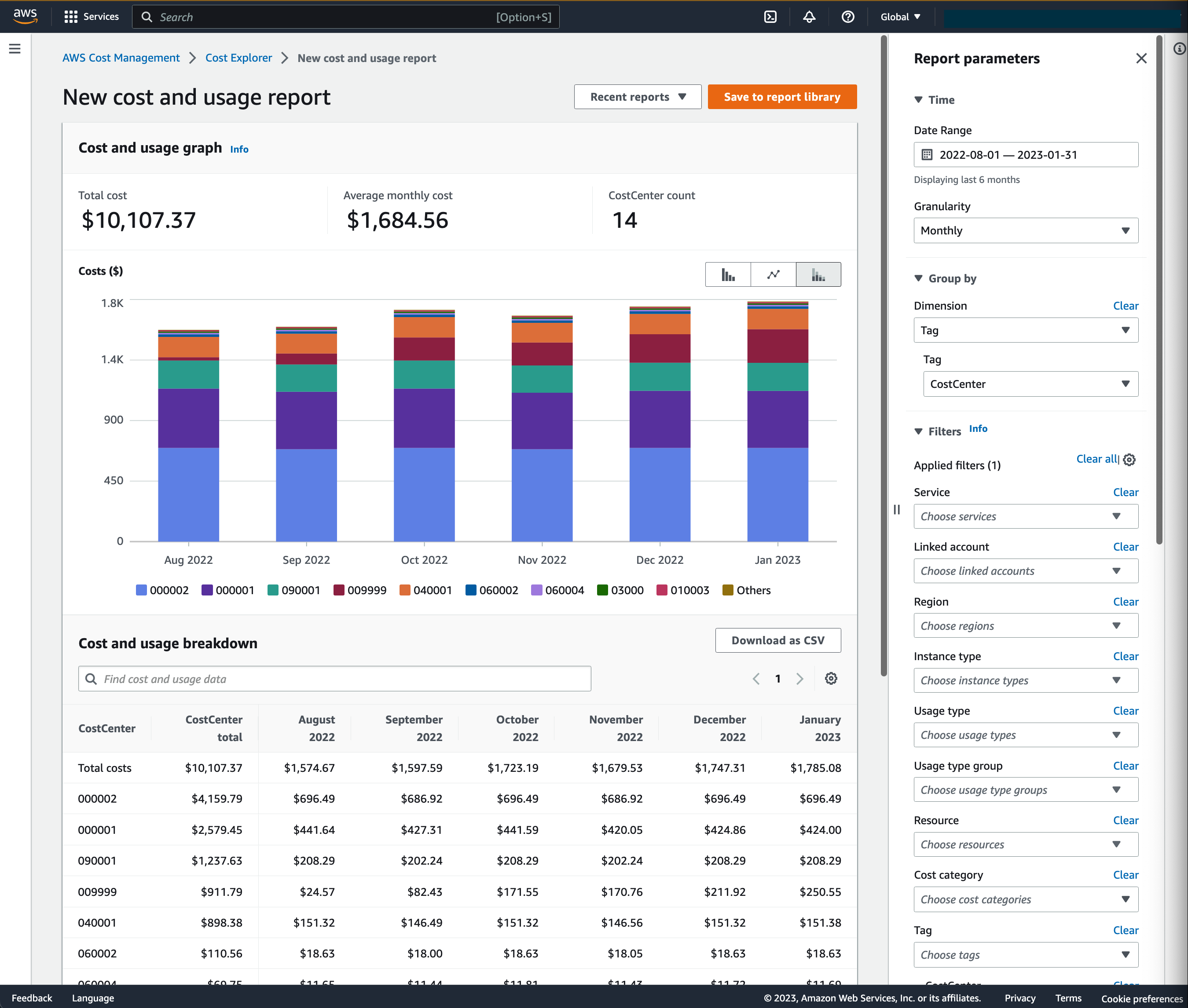Clear the Service filter
This screenshot has height=1008, width=1188.
[x=1125, y=492]
